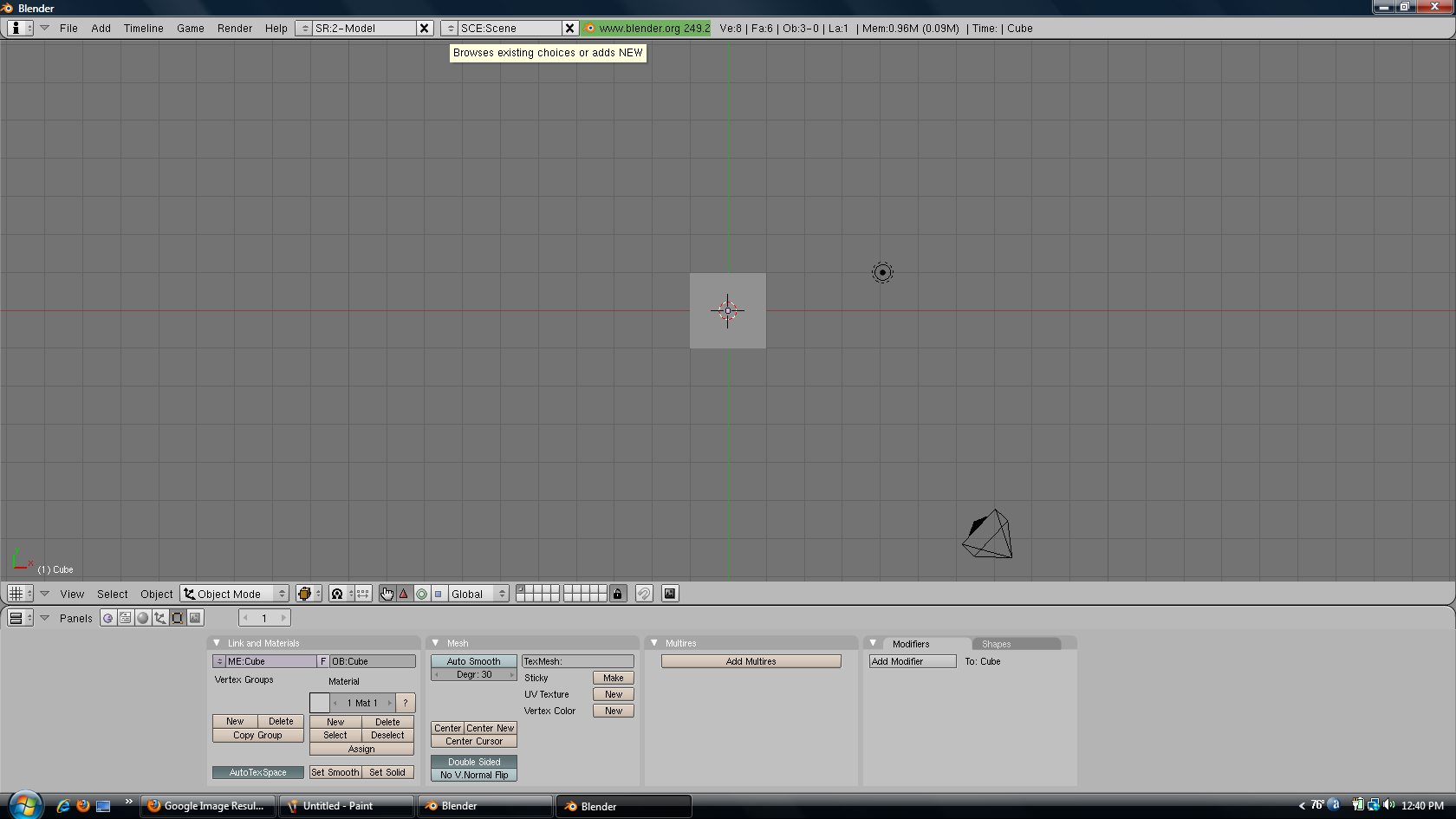This screenshot has height=819, width=1456.
Task: Open the Object Mode dropdown
Action: tap(234, 594)
